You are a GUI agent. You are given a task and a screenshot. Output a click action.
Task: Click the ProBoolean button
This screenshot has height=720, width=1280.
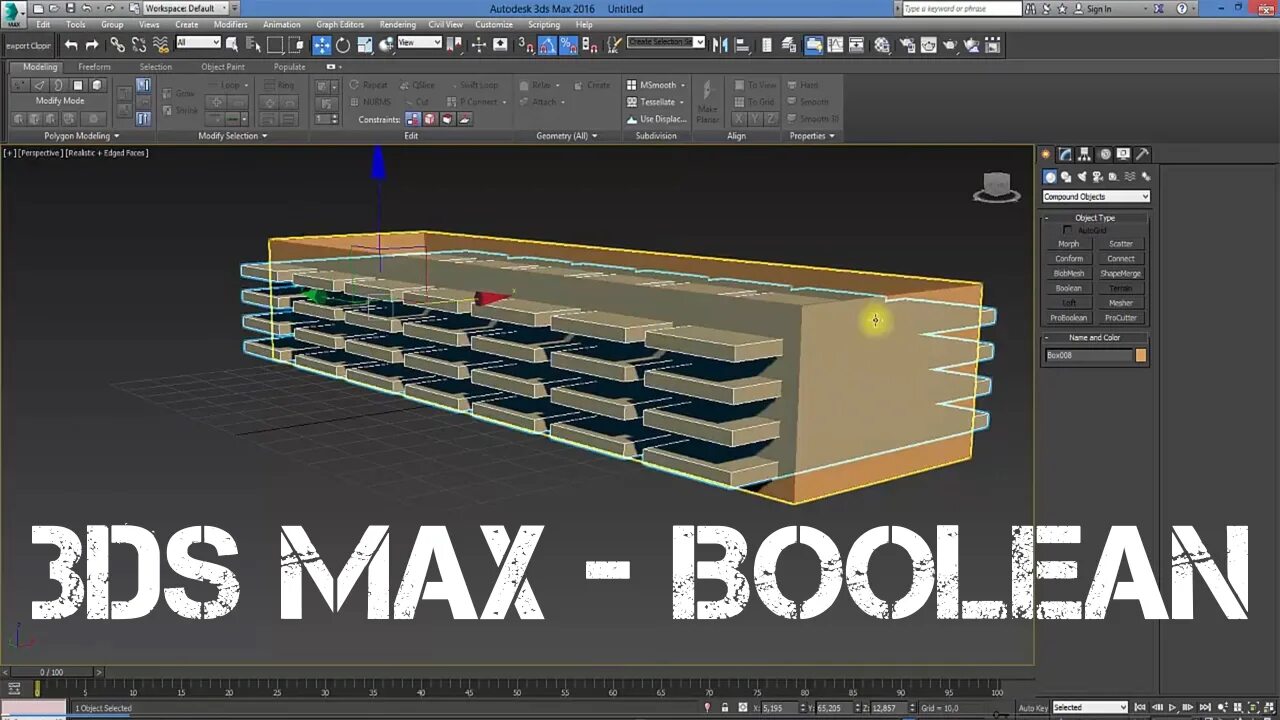pos(1069,318)
